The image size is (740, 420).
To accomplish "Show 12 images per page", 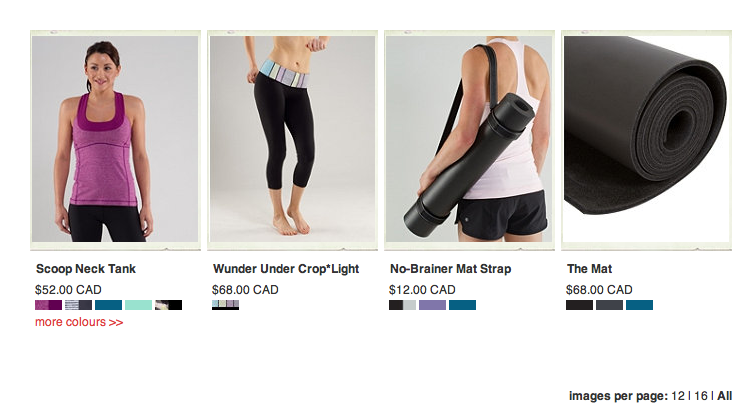I will click(678, 396).
